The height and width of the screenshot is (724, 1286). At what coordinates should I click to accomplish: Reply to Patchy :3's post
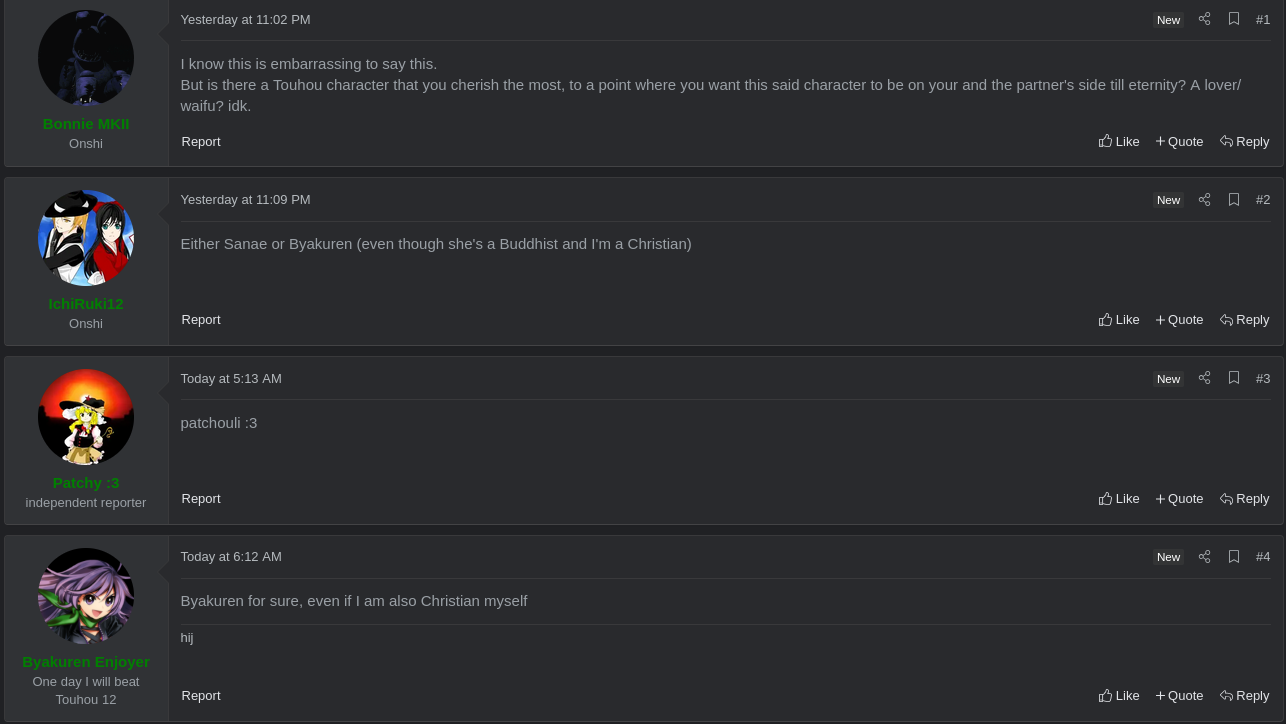click(x=1245, y=498)
